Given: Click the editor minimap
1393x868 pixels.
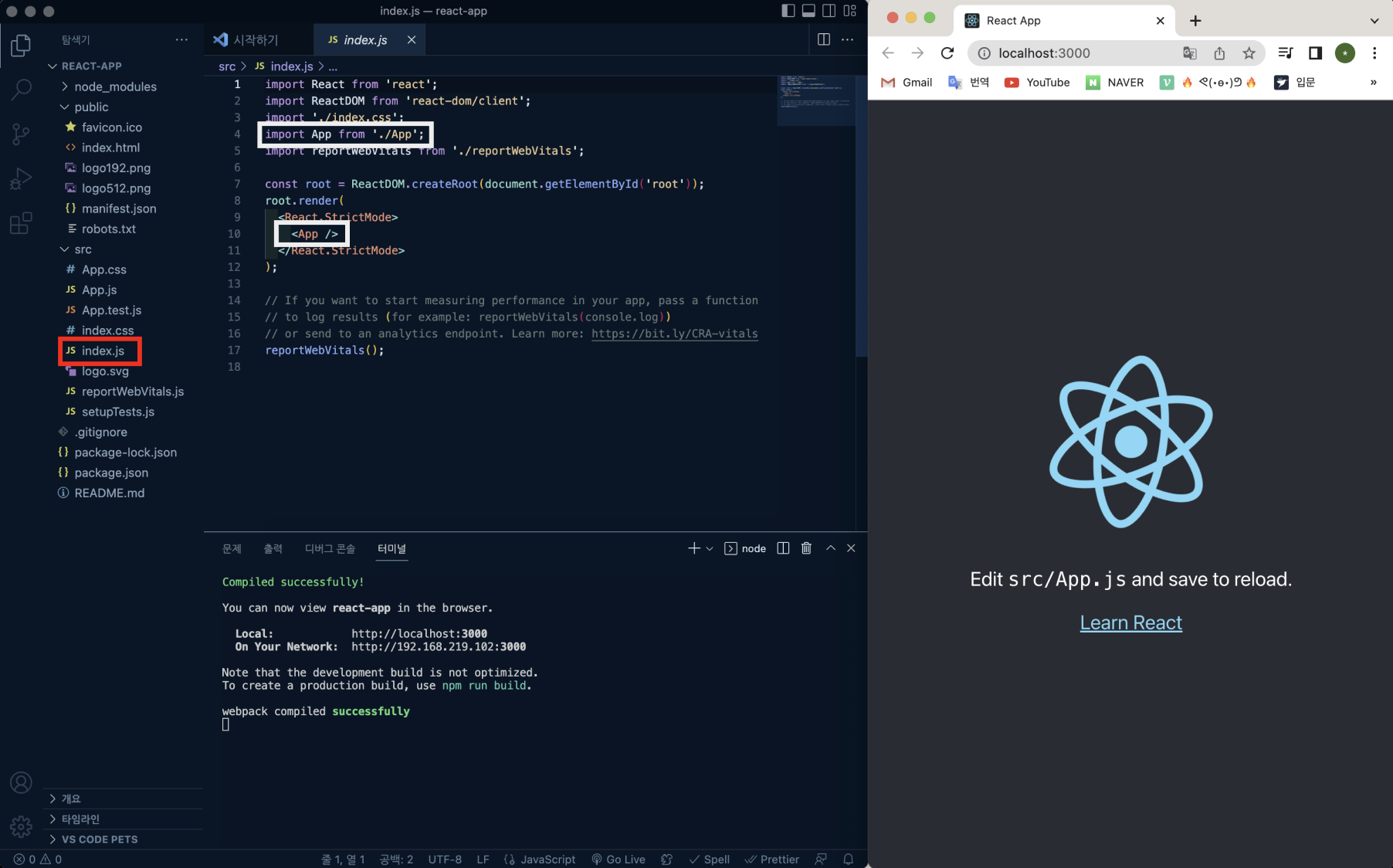Looking at the screenshot, I should coord(815,100).
